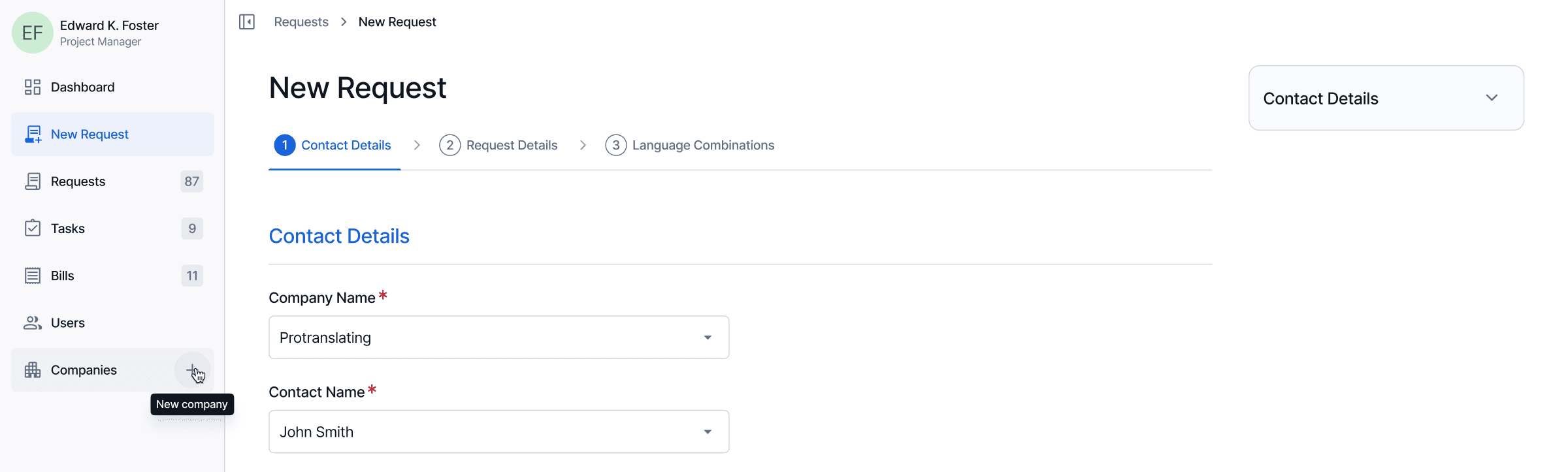Click the Requests count badge 87
This screenshot has width=1568, height=472.
pos(191,181)
